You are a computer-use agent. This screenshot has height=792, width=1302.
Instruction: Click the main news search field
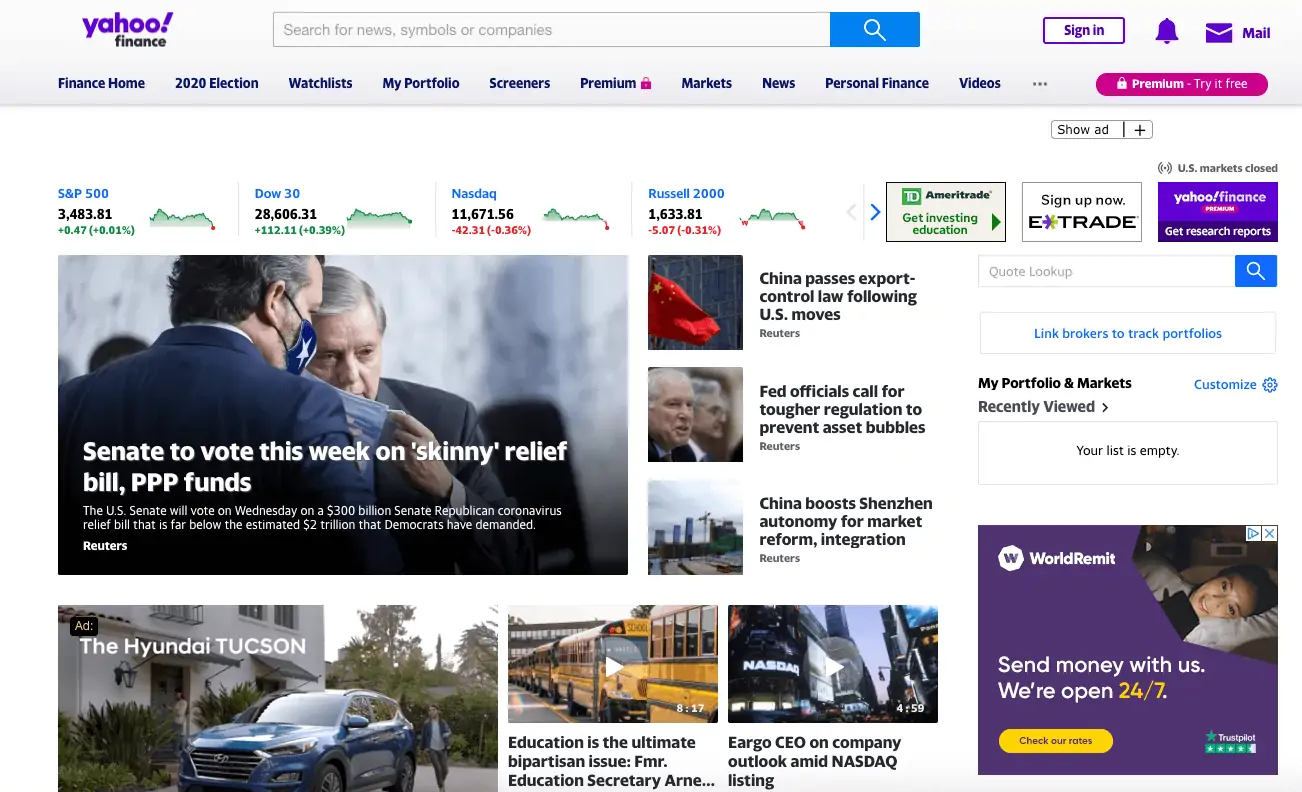coord(551,30)
